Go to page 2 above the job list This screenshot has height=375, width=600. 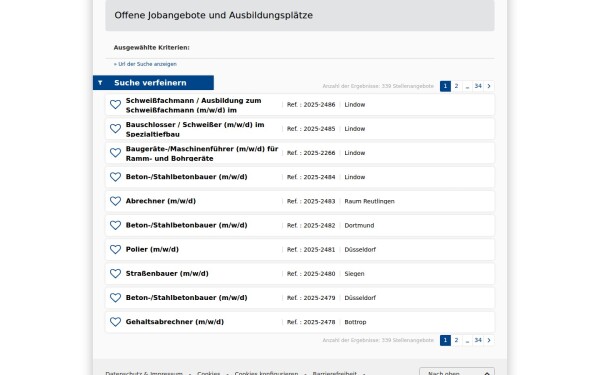(x=456, y=86)
